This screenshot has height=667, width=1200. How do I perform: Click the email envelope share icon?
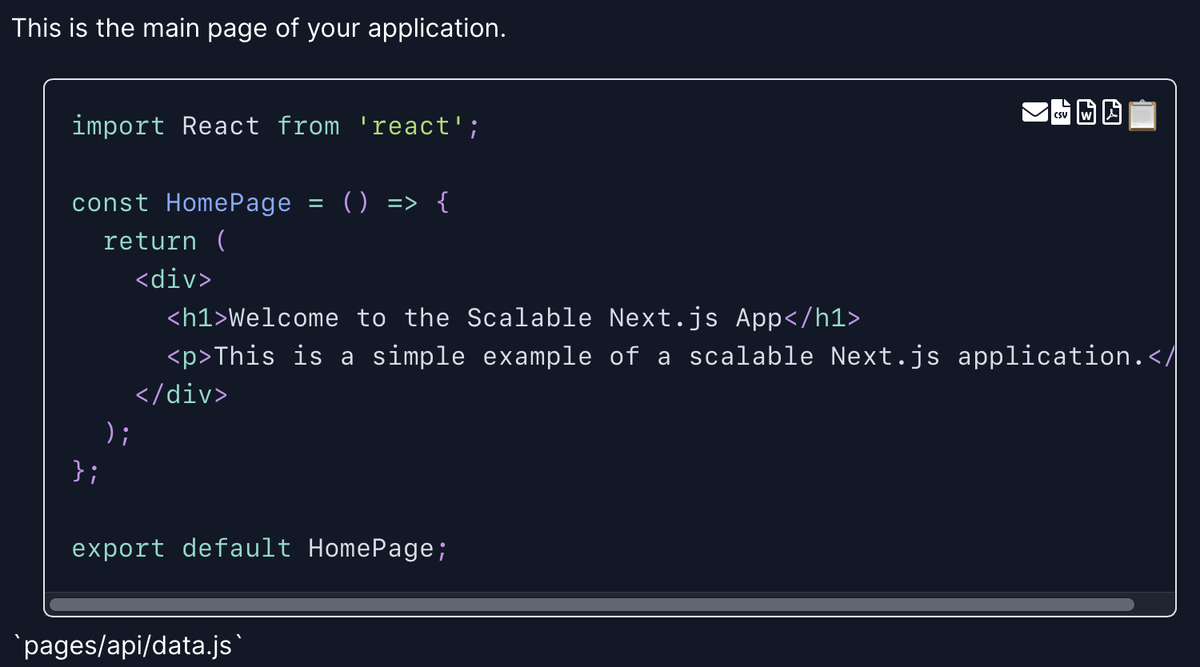click(x=1035, y=114)
